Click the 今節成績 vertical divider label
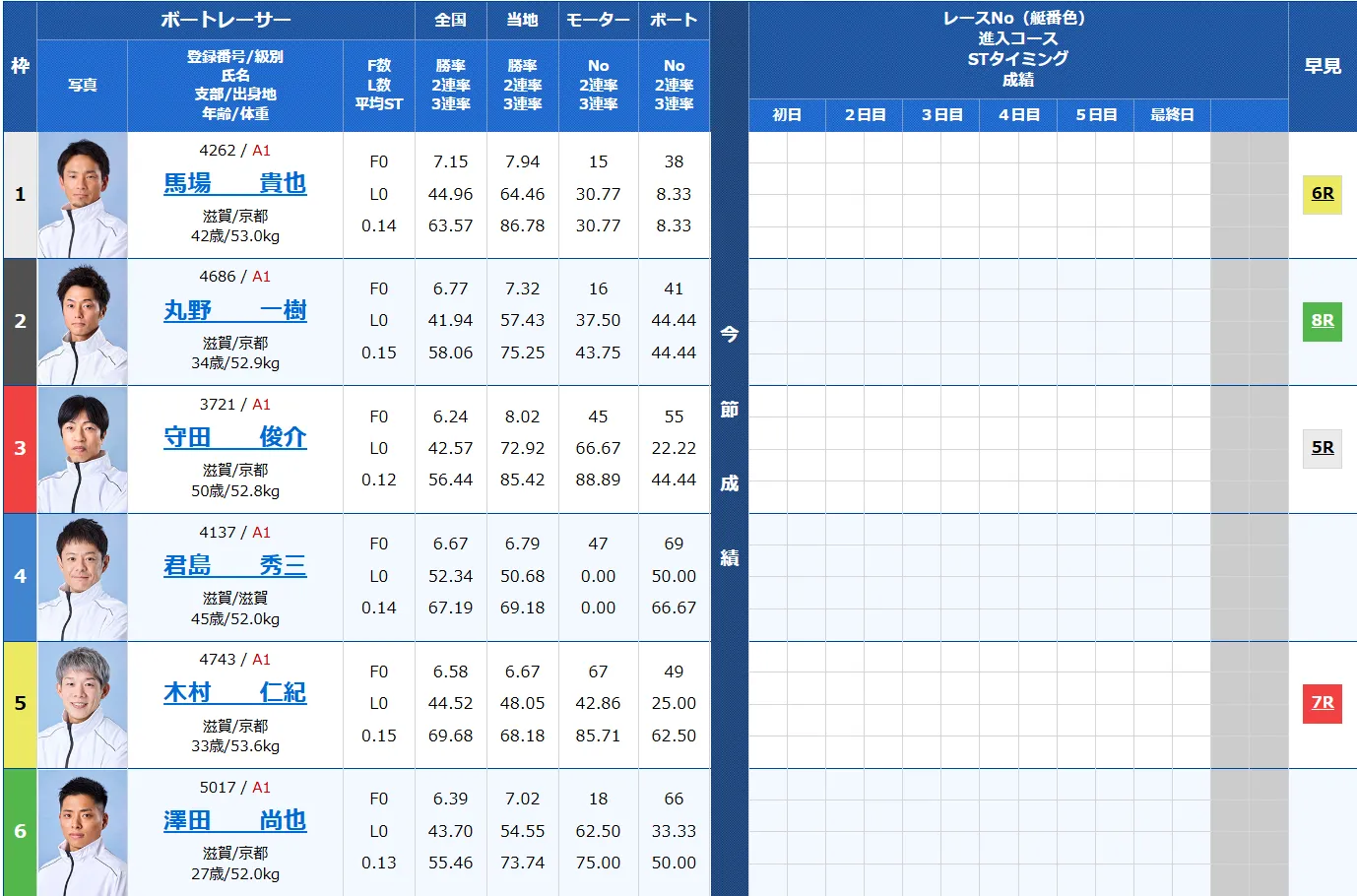The width and height of the screenshot is (1357, 896). 729,448
